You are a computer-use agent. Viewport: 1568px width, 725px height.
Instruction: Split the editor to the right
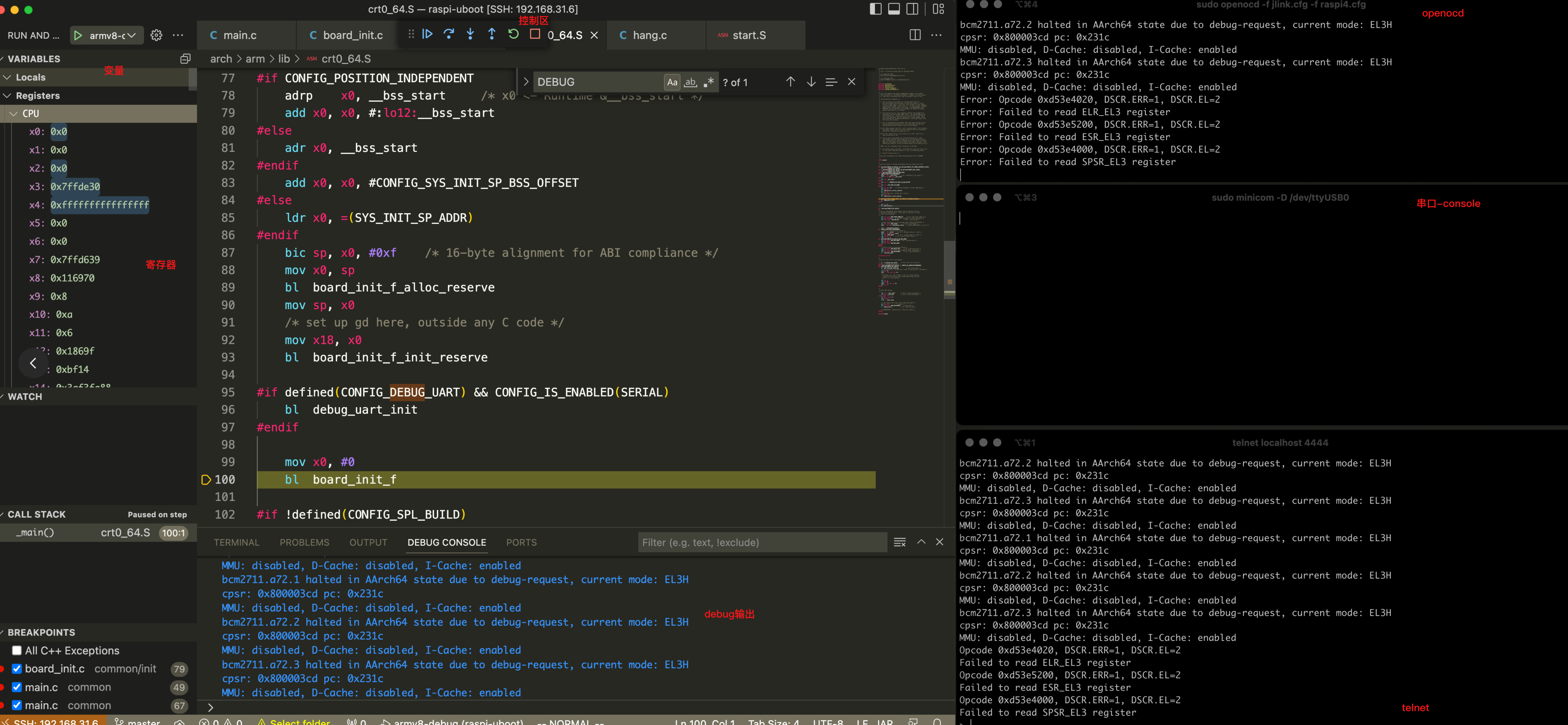pos(914,35)
